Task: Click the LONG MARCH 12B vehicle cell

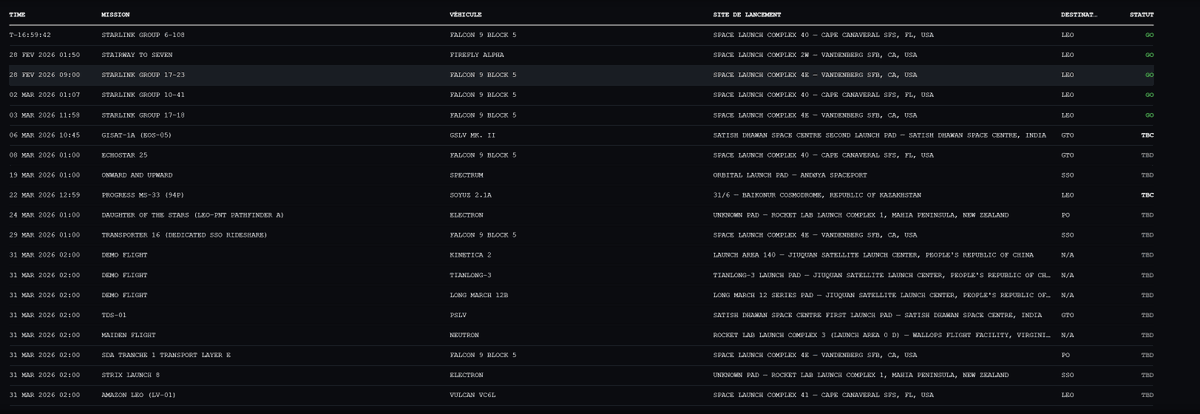Action: pos(479,295)
